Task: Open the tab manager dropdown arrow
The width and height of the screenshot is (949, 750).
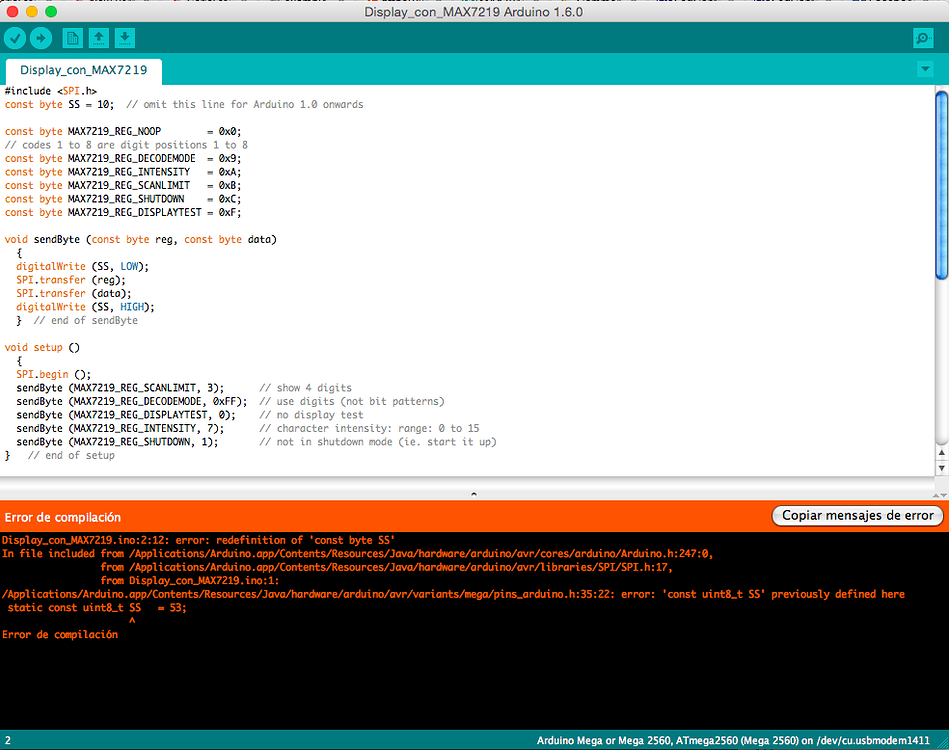Action: (x=924, y=70)
